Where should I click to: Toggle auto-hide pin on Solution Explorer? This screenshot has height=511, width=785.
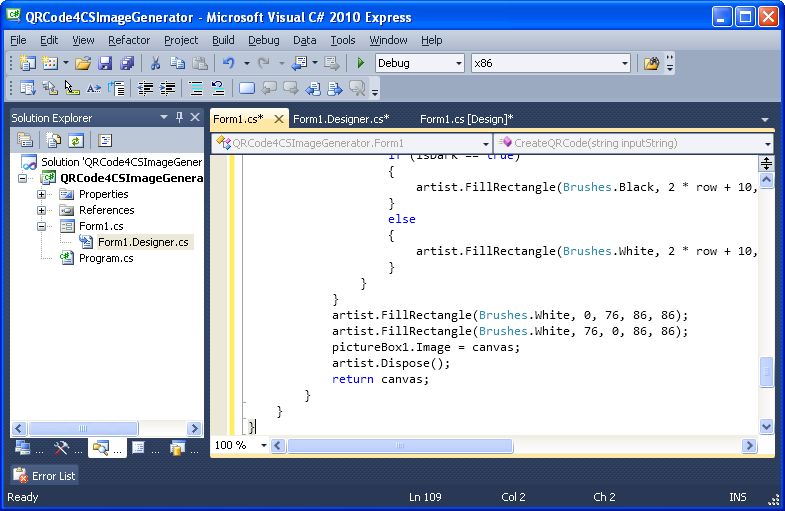coord(180,118)
